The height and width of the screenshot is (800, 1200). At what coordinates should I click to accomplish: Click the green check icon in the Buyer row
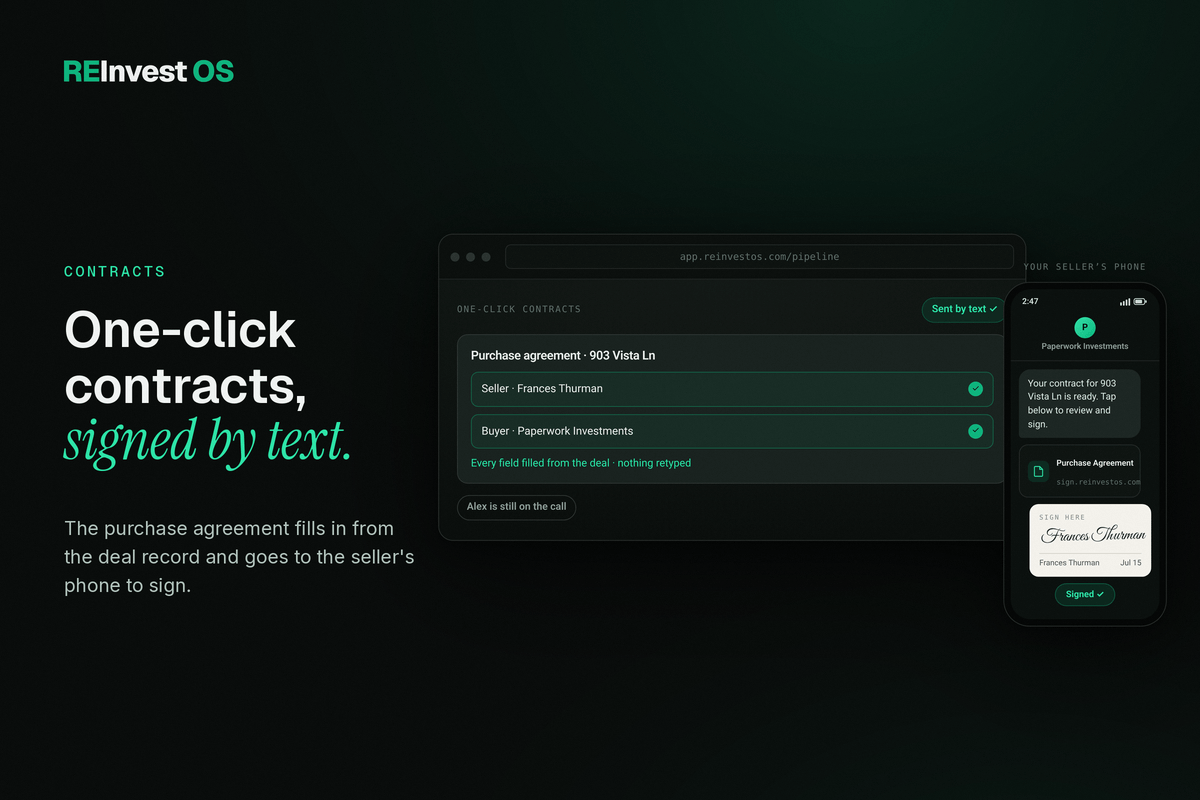point(975,431)
